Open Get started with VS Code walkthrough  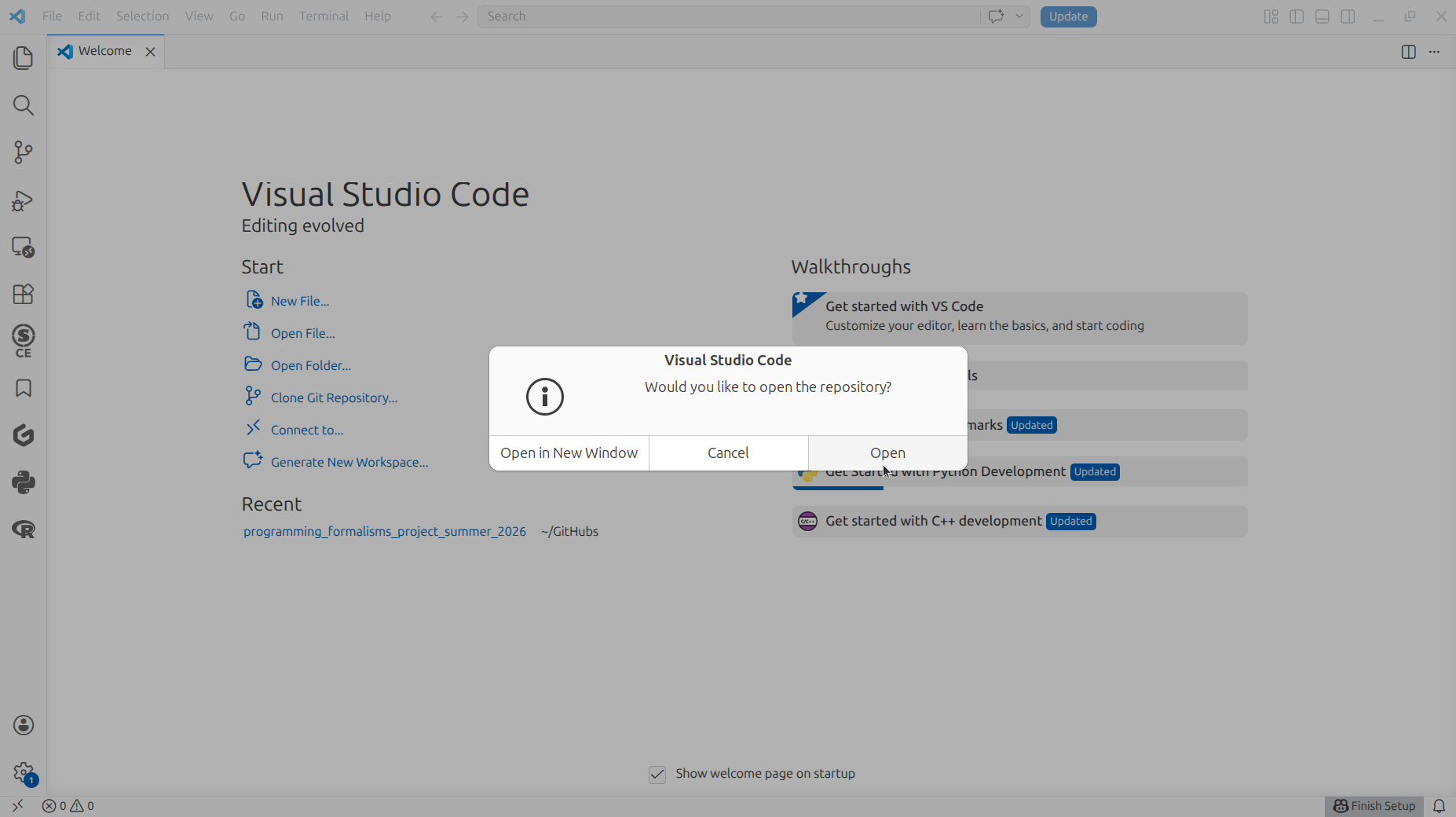(1019, 318)
